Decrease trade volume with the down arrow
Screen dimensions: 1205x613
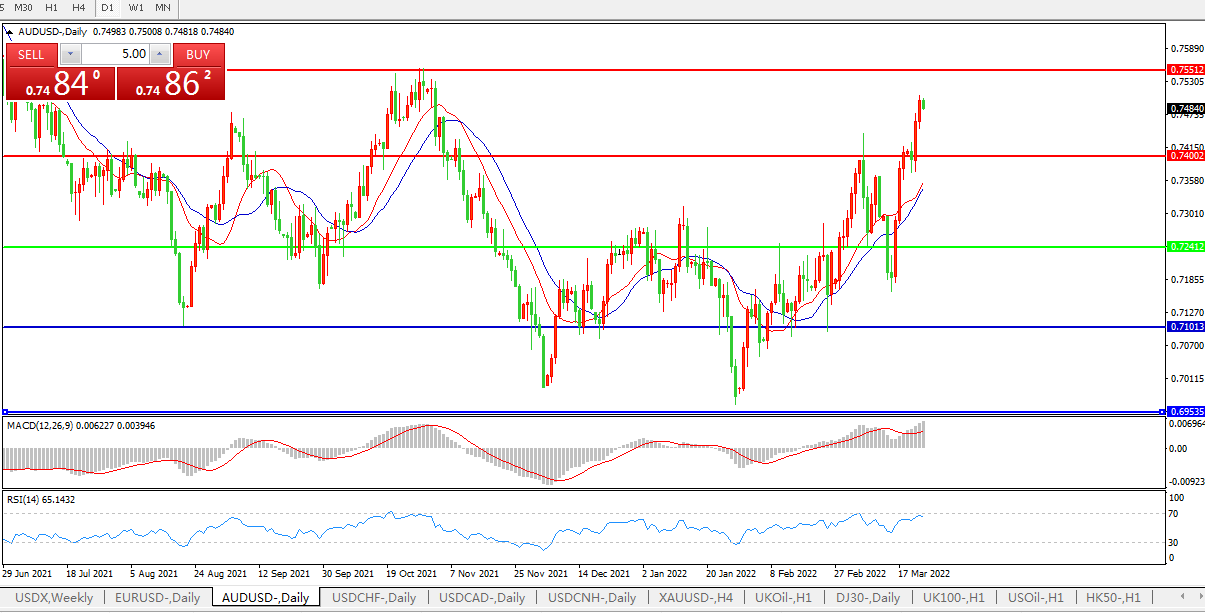[x=70, y=54]
